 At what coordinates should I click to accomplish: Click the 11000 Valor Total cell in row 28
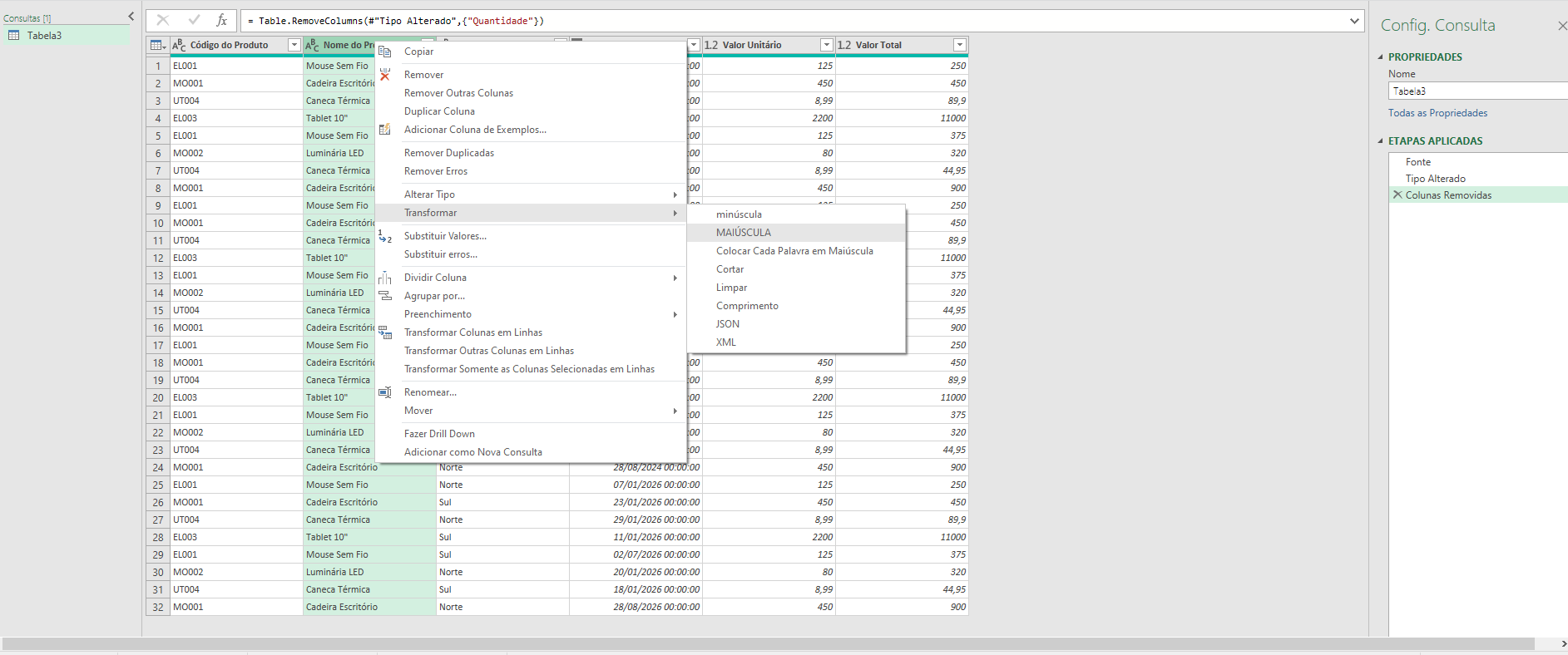[x=902, y=537]
